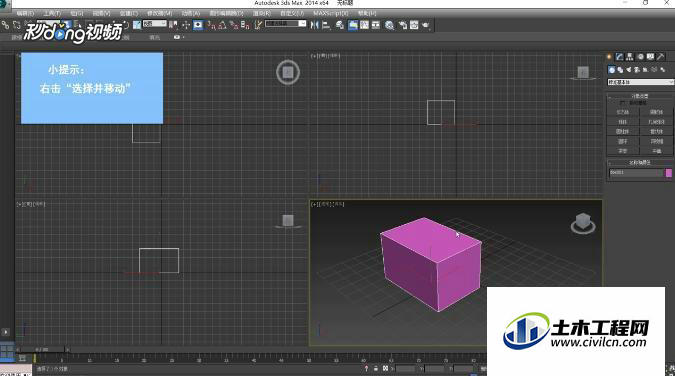675x376 pixels.
Task: Toggle Absolute/Offset transform mode
Action: coord(385,369)
